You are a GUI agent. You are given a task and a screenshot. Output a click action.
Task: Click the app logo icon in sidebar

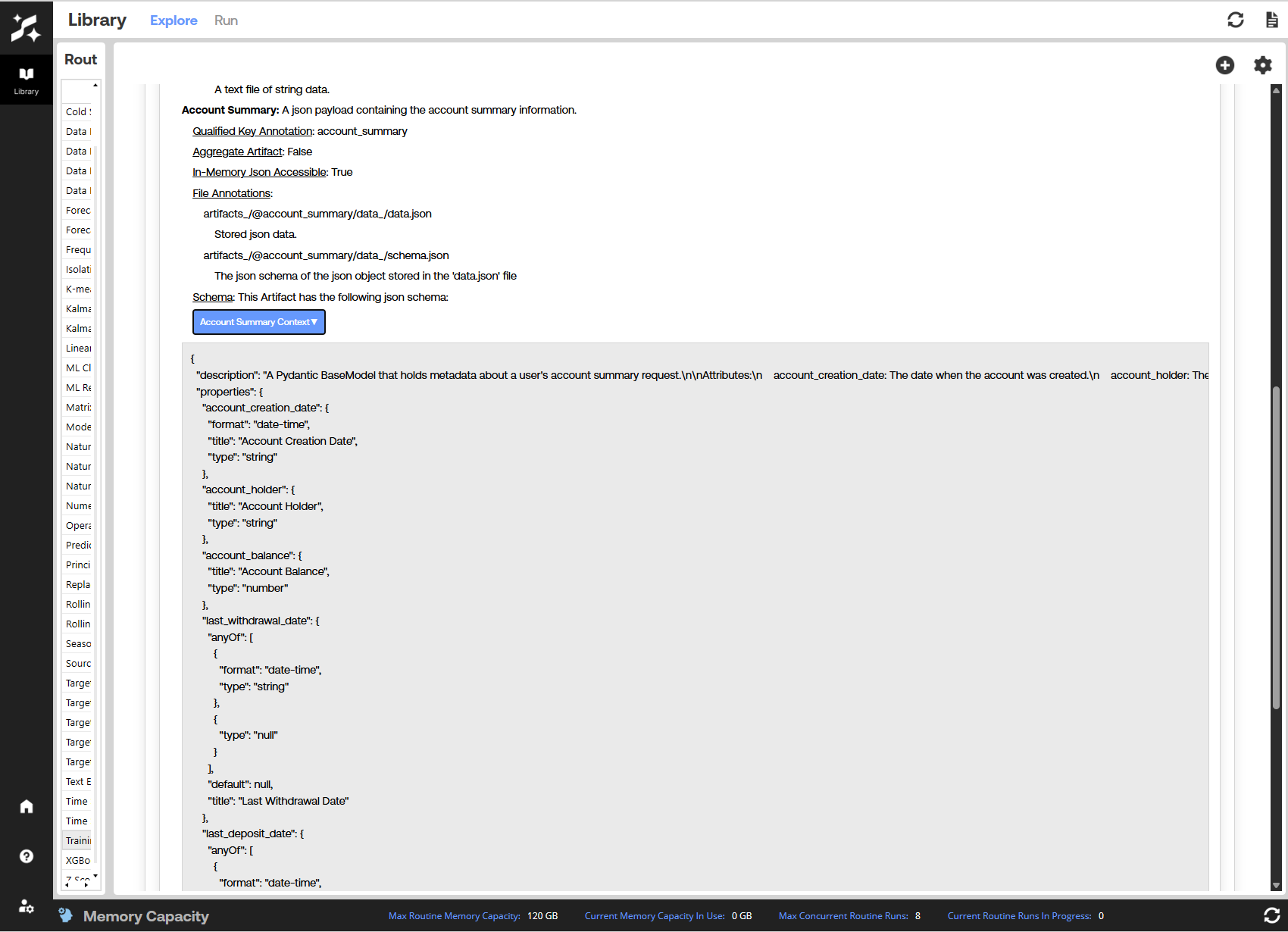26,28
